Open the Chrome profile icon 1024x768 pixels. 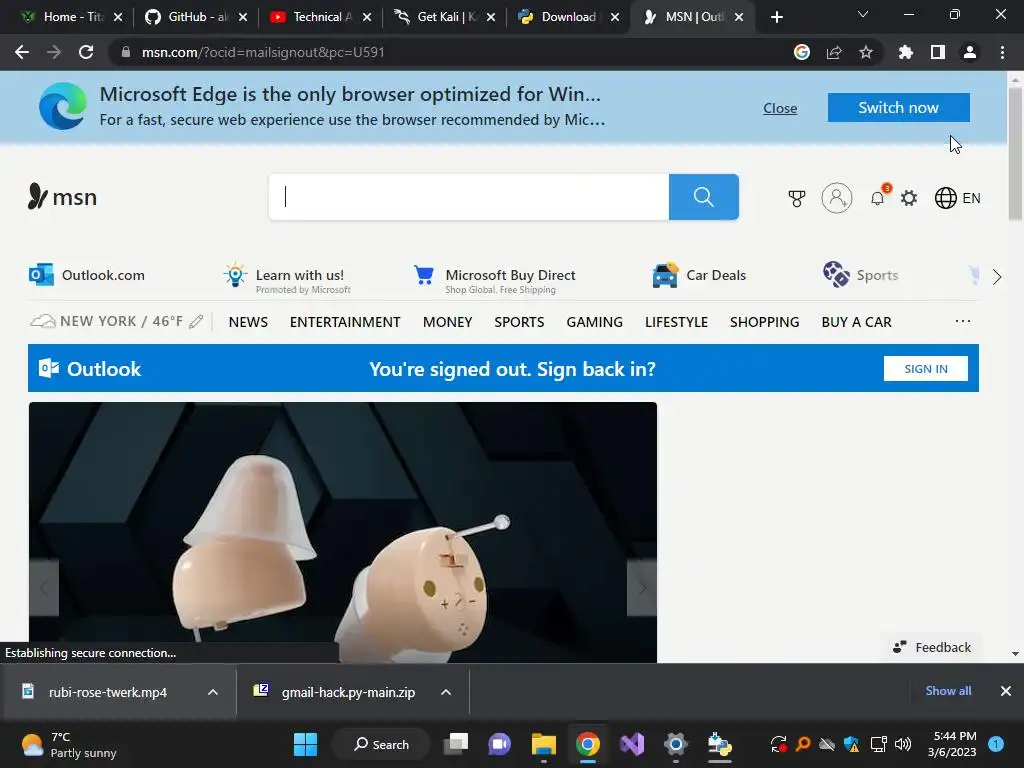coord(970,52)
